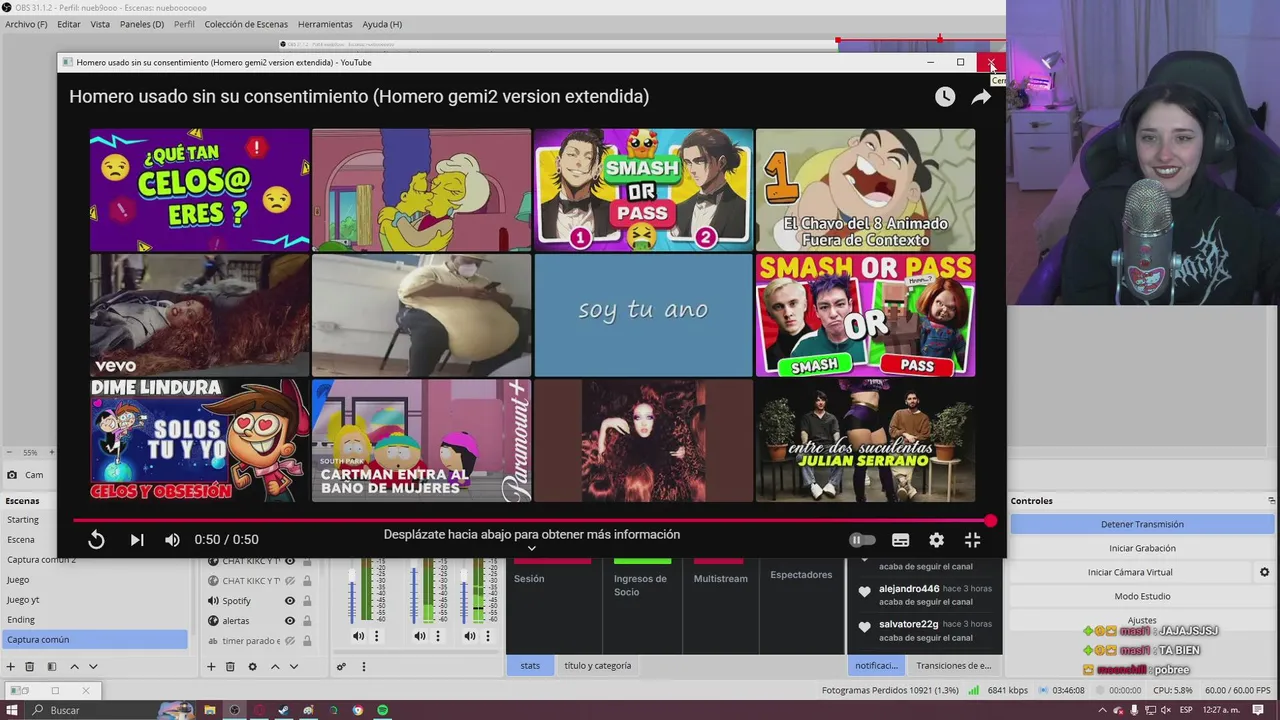Toggle YouTube autoplay switch
Viewport: 1280px width, 720px height.
pyautogui.click(x=862, y=540)
